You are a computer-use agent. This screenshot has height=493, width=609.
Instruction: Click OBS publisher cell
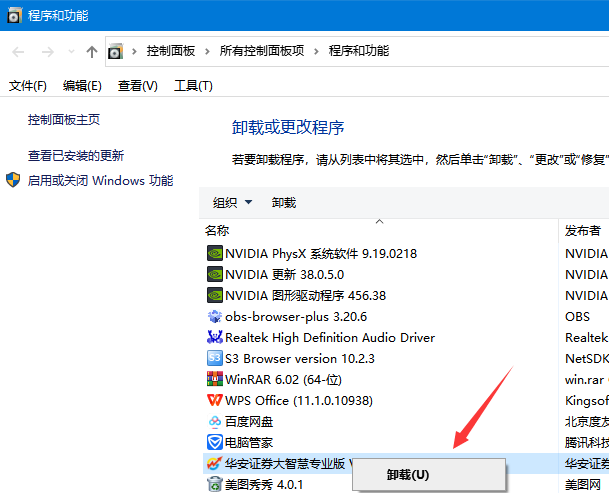coord(577,316)
